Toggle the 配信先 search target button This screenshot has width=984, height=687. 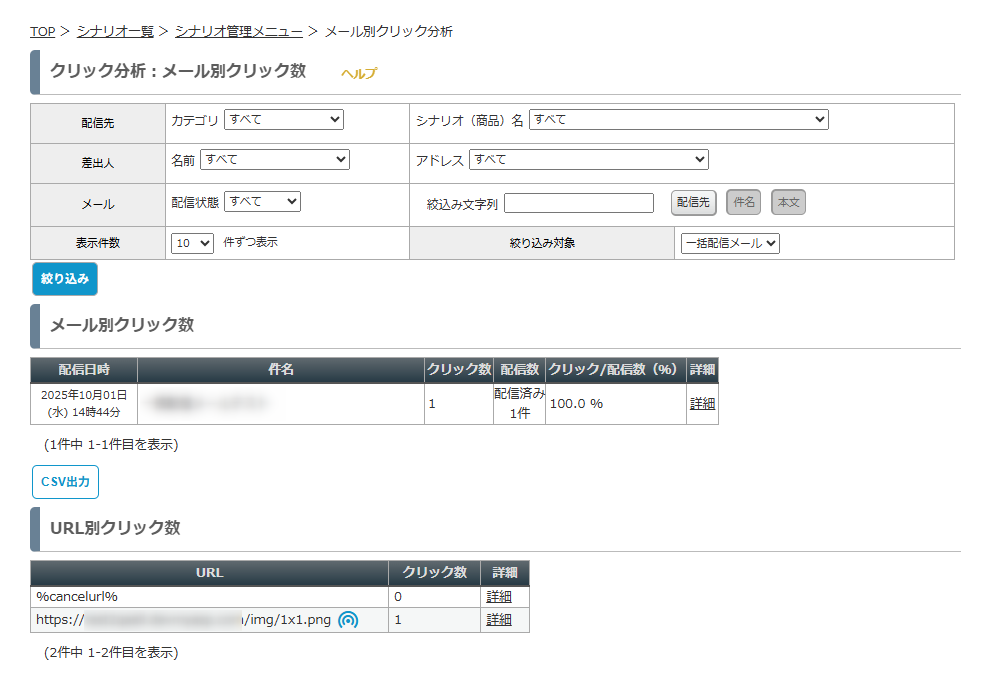click(x=693, y=202)
